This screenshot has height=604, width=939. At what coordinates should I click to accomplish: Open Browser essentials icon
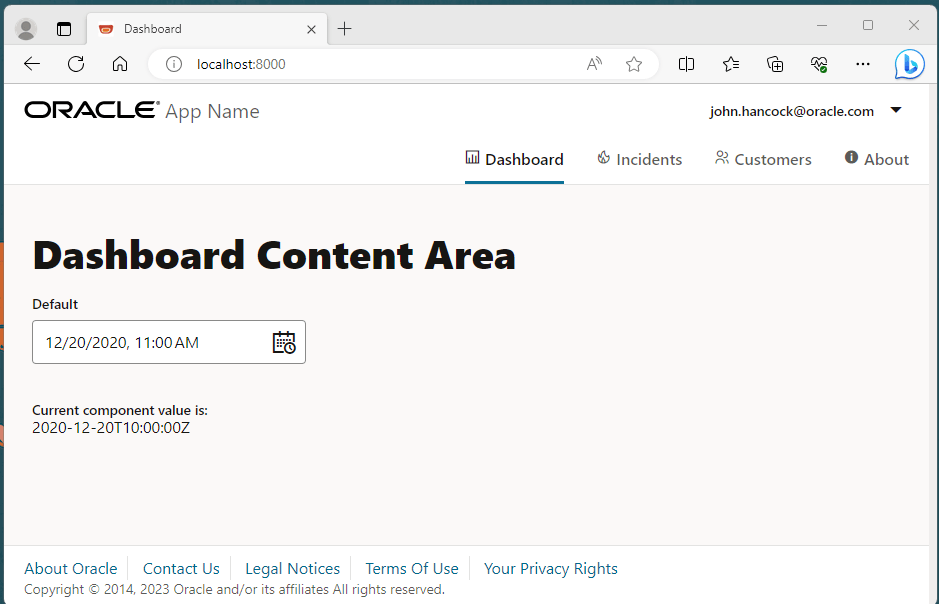point(819,64)
